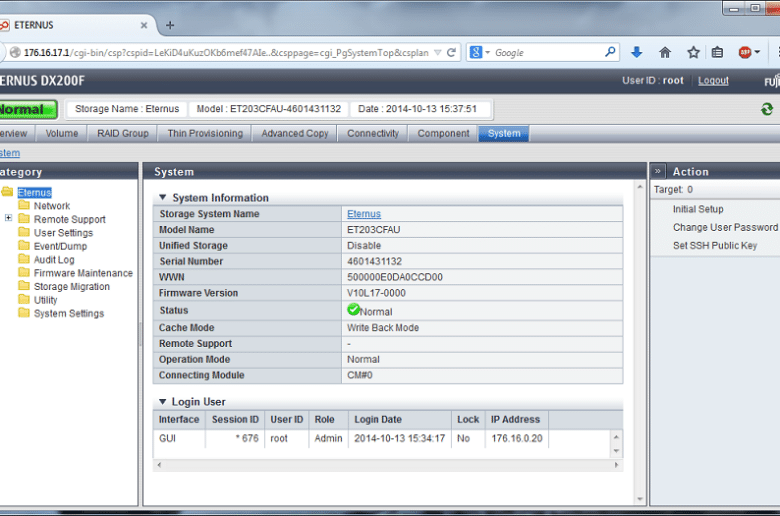780x516 pixels.
Task: Open the address bar history dropdown
Action: point(438,52)
